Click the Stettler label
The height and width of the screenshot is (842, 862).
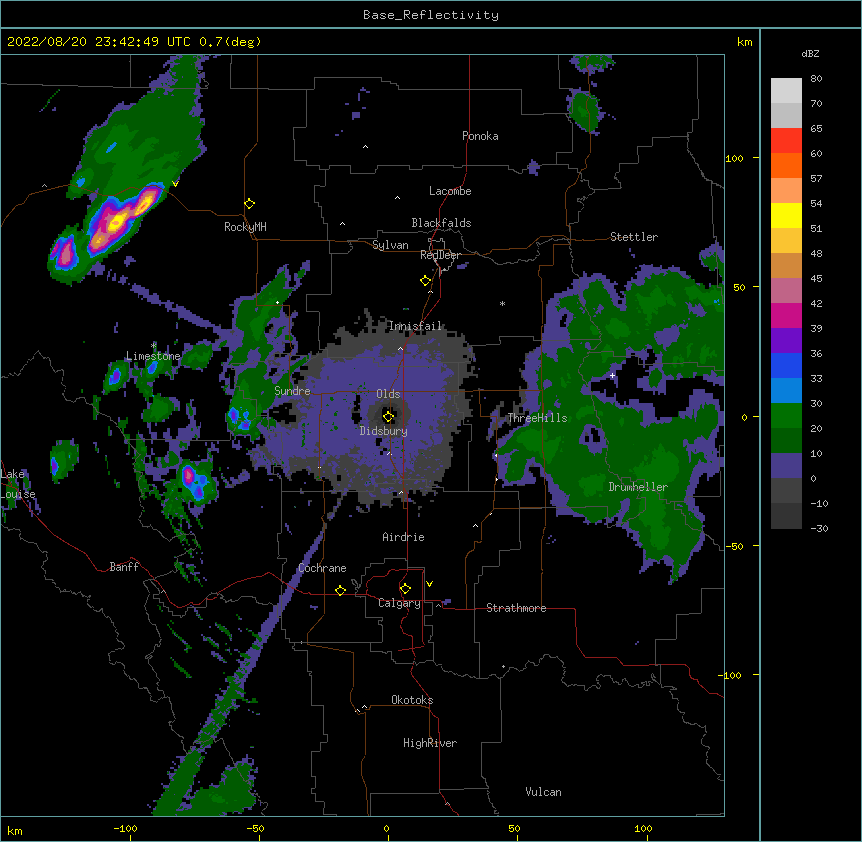point(634,237)
